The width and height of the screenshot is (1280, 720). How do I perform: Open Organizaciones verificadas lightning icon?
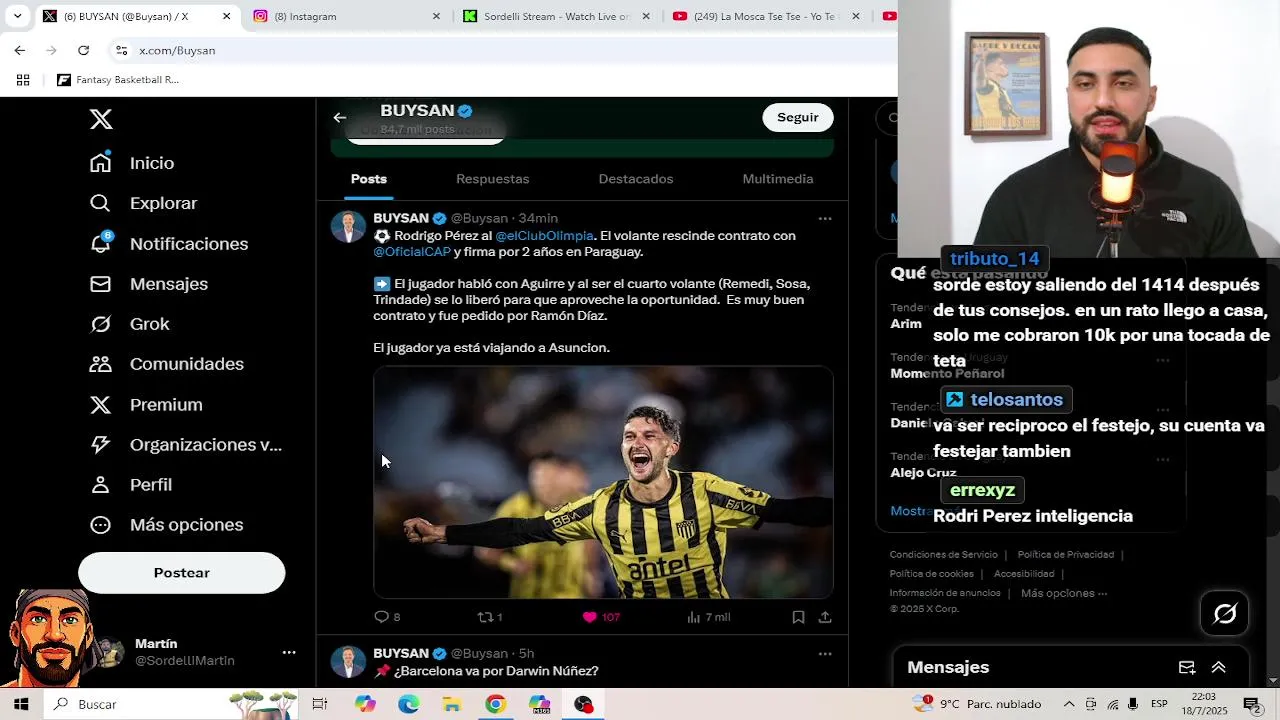coord(100,445)
